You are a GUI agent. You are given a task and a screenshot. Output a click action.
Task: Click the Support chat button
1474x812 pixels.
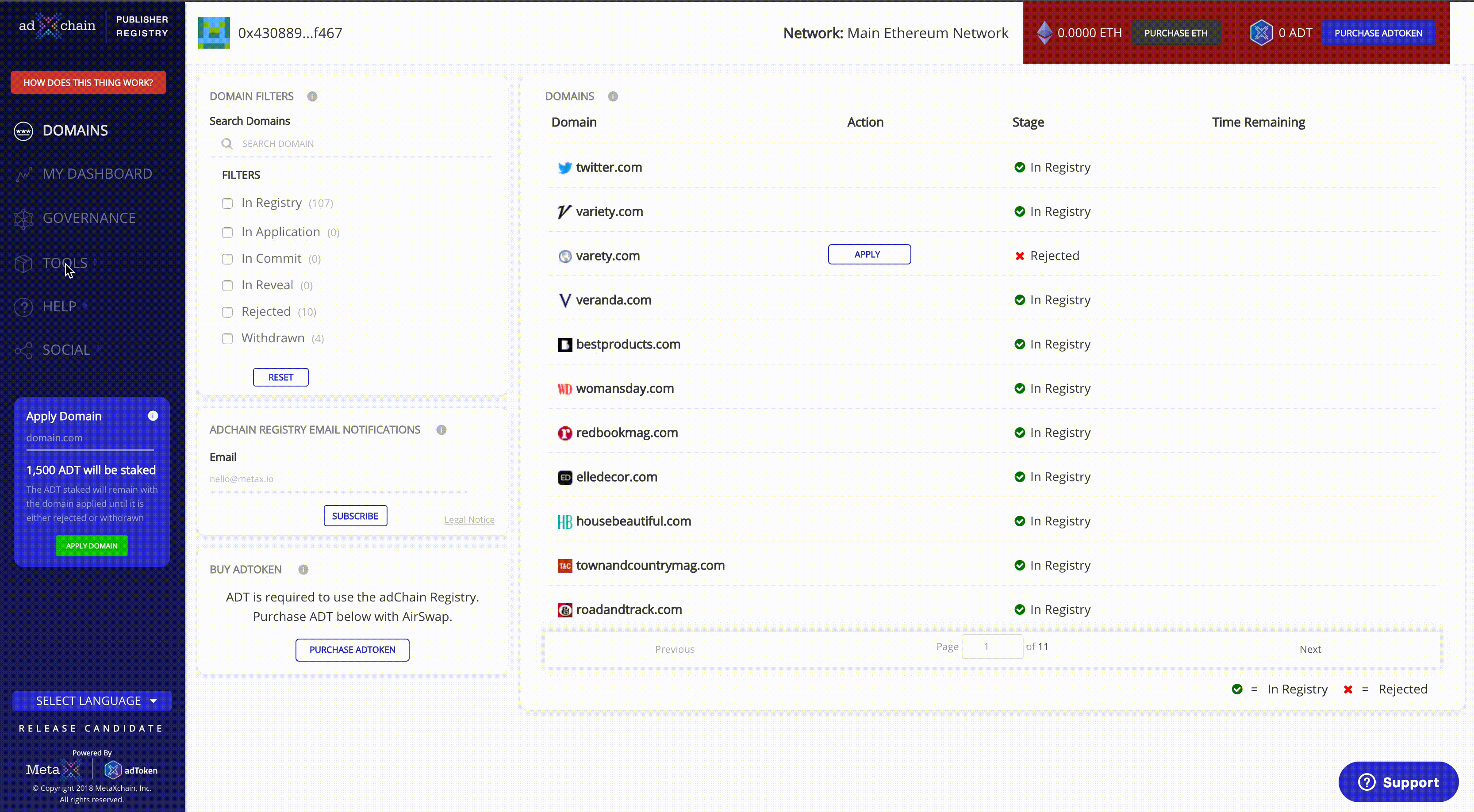coord(1398,781)
